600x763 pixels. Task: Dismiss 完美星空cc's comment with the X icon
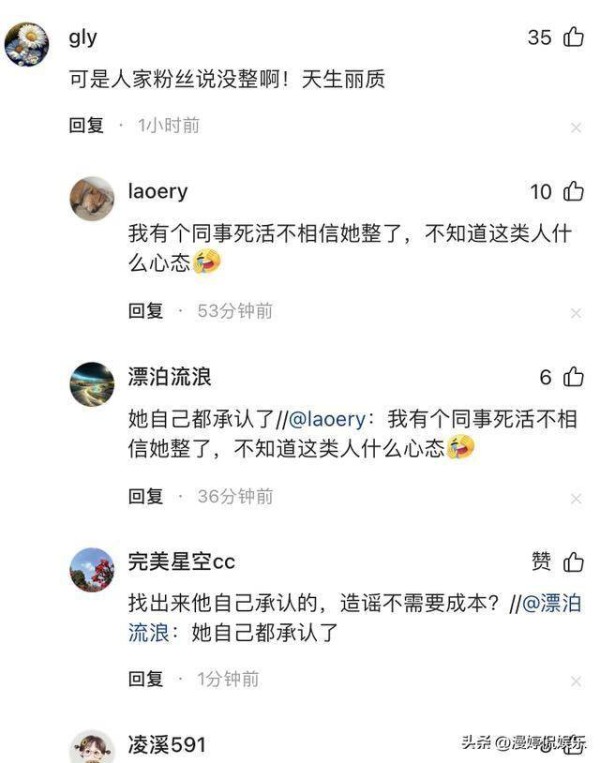pos(576,681)
